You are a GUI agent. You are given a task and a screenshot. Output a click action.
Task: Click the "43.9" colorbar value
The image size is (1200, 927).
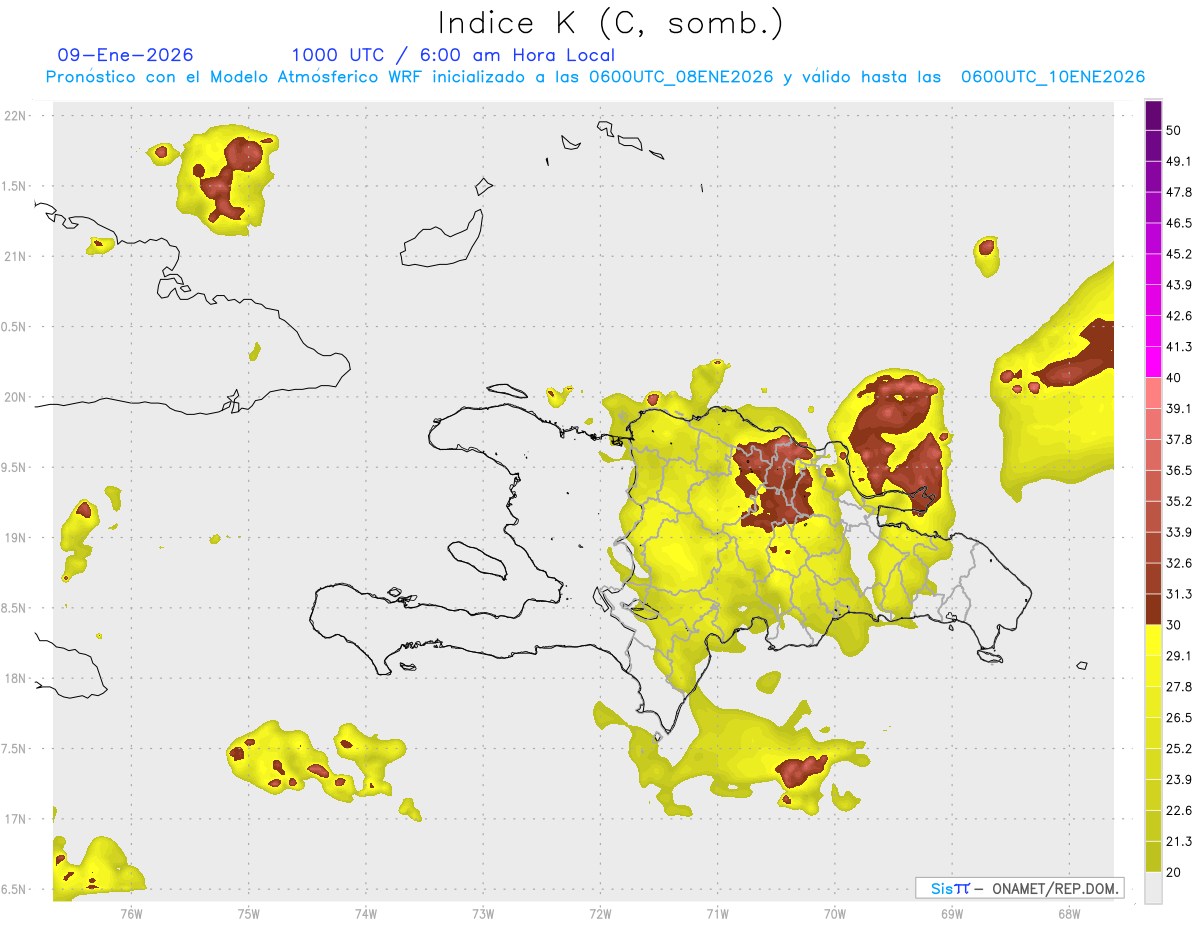[1179, 285]
